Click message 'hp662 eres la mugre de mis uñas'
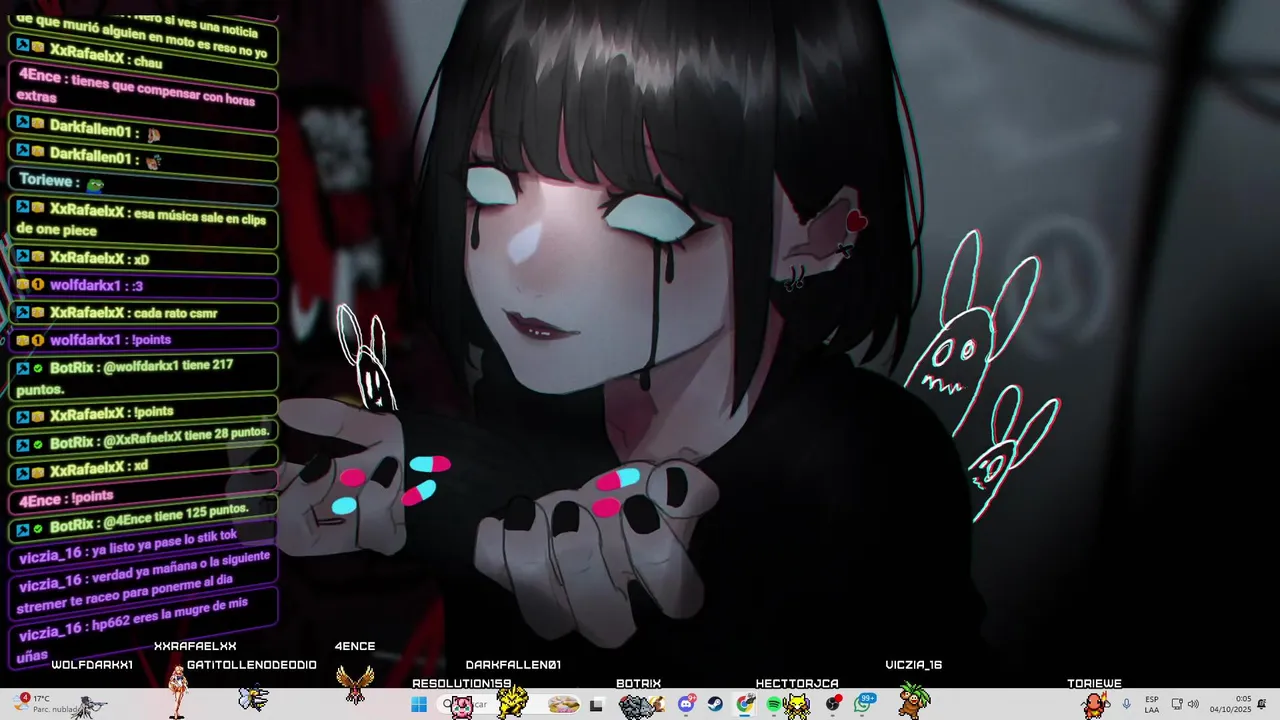The height and width of the screenshot is (720, 1280). [x=143, y=630]
